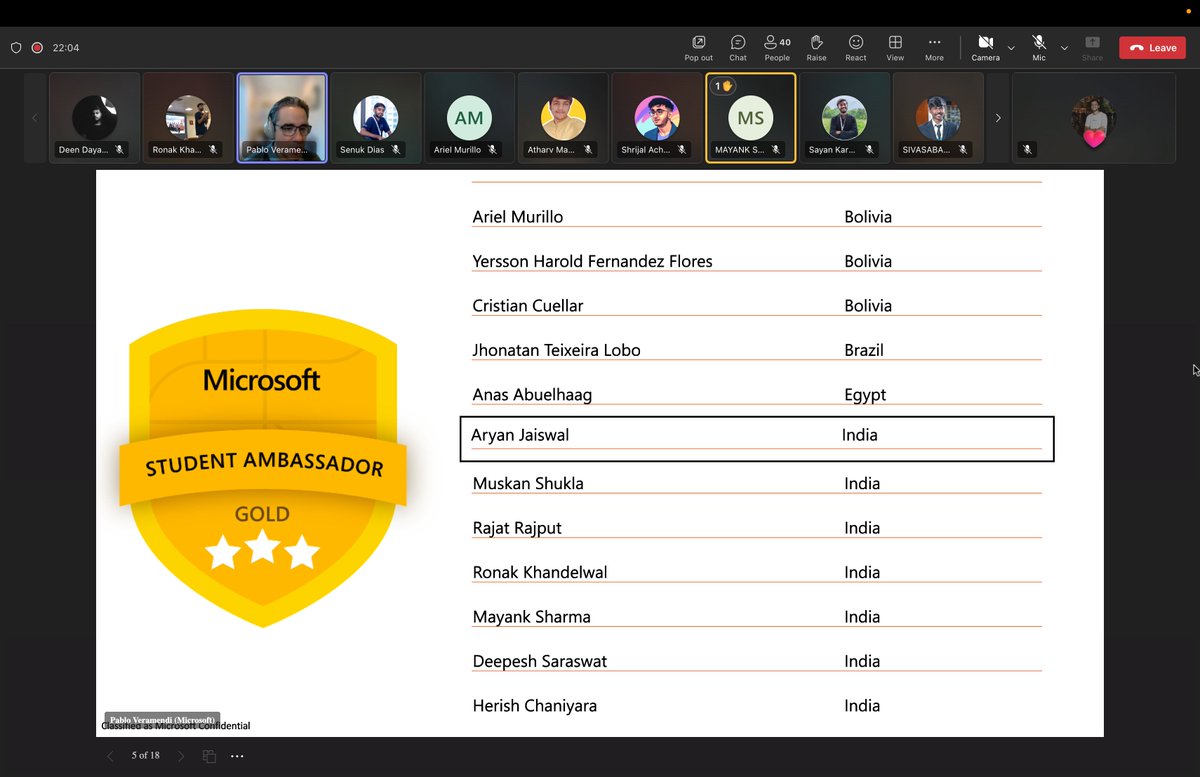Select Sayan Kar participant tile

(844, 118)
